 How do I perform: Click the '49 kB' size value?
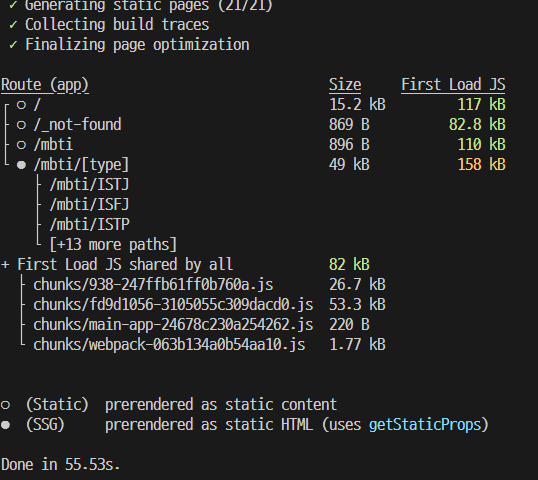point(349,165)
